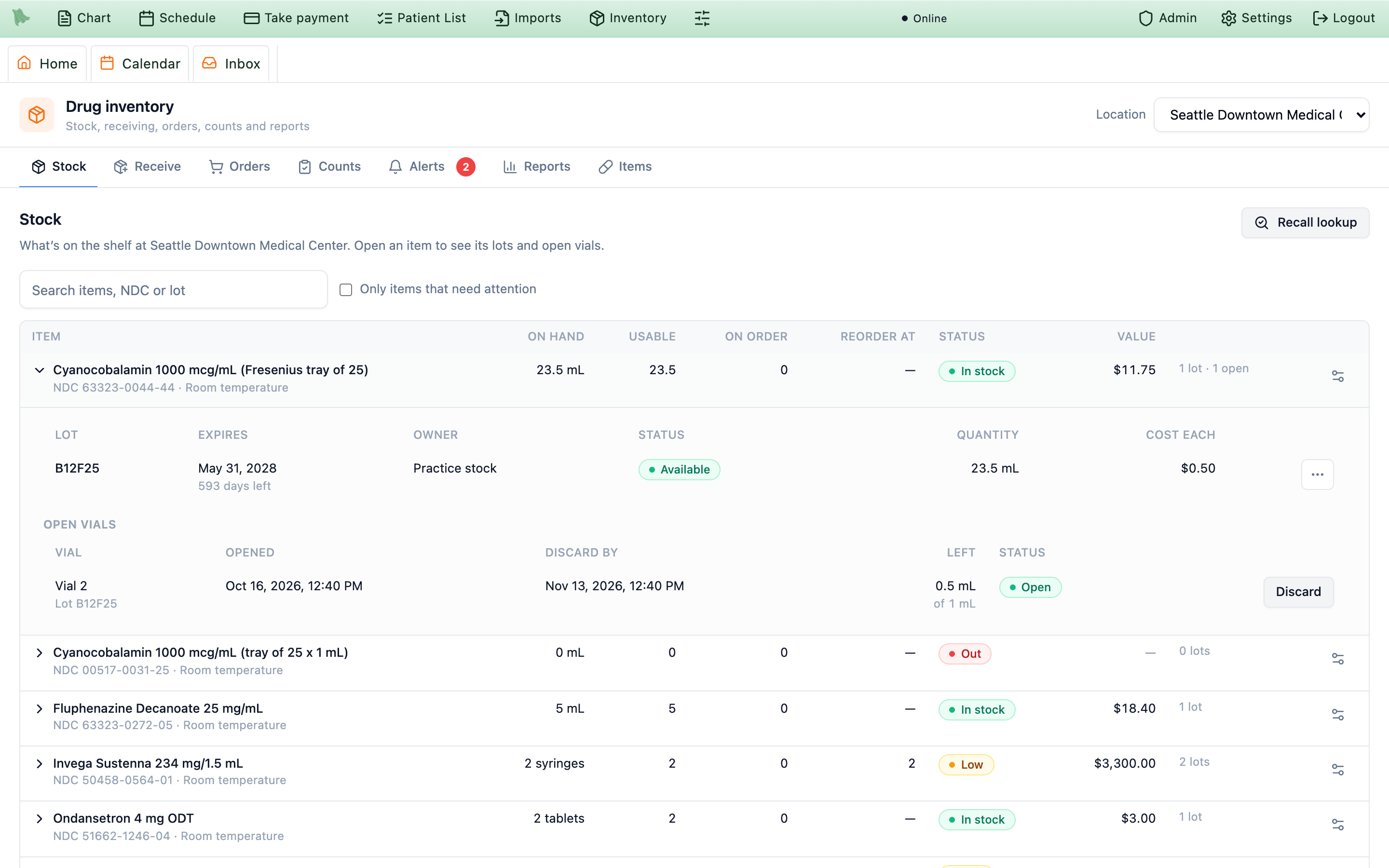Expand Ondansetron 4 mg ODT row
Viewport: 1389px width, 868px height.
[39, 819]
